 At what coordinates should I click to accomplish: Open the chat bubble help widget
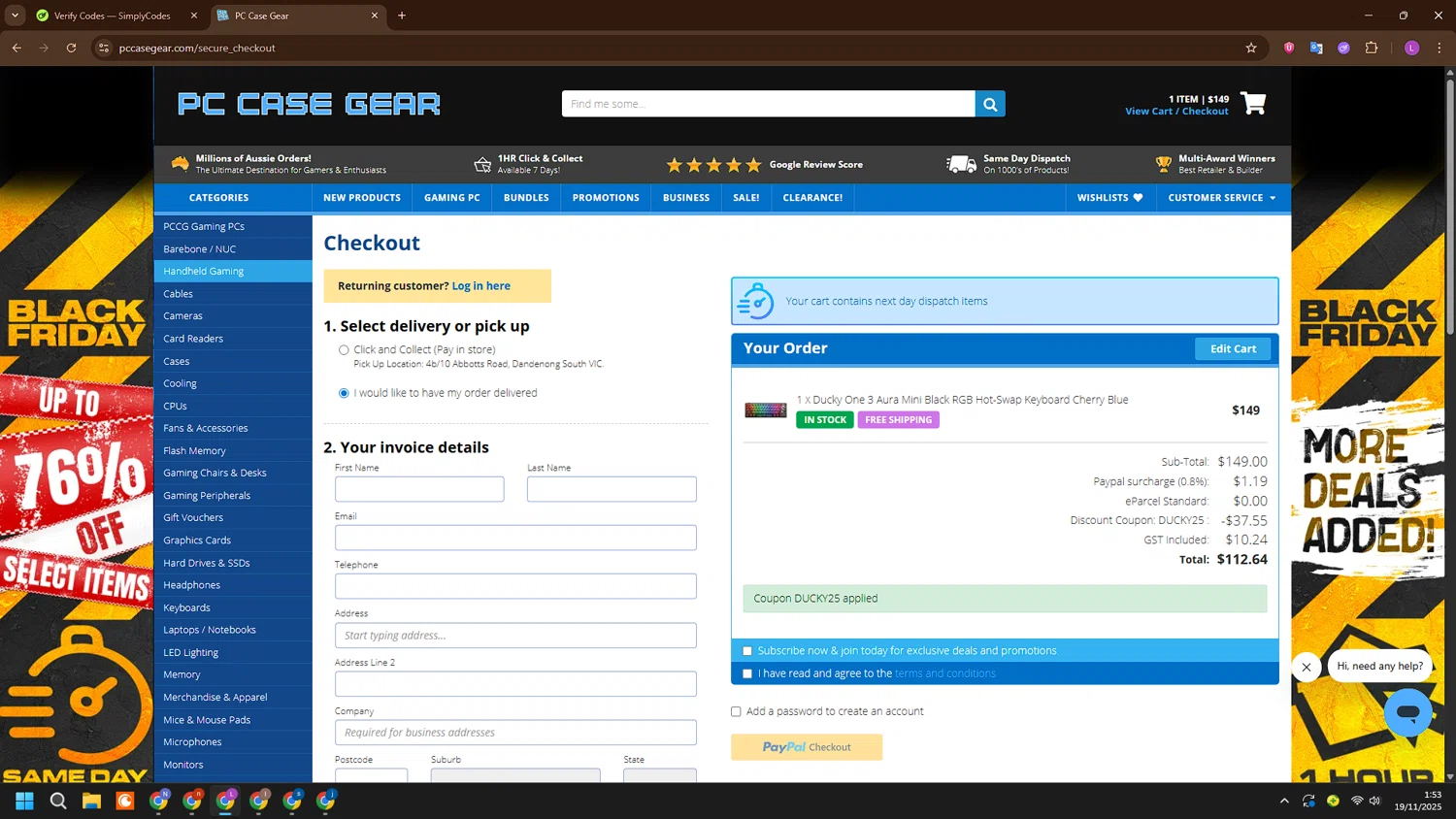coord(1408,713)
